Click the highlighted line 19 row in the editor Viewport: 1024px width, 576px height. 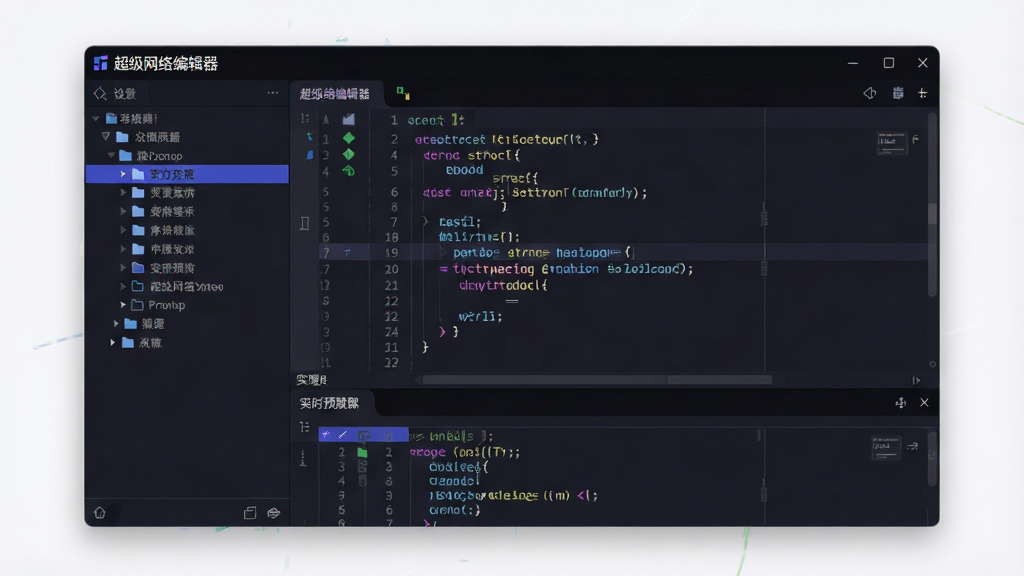pos(624,253)
